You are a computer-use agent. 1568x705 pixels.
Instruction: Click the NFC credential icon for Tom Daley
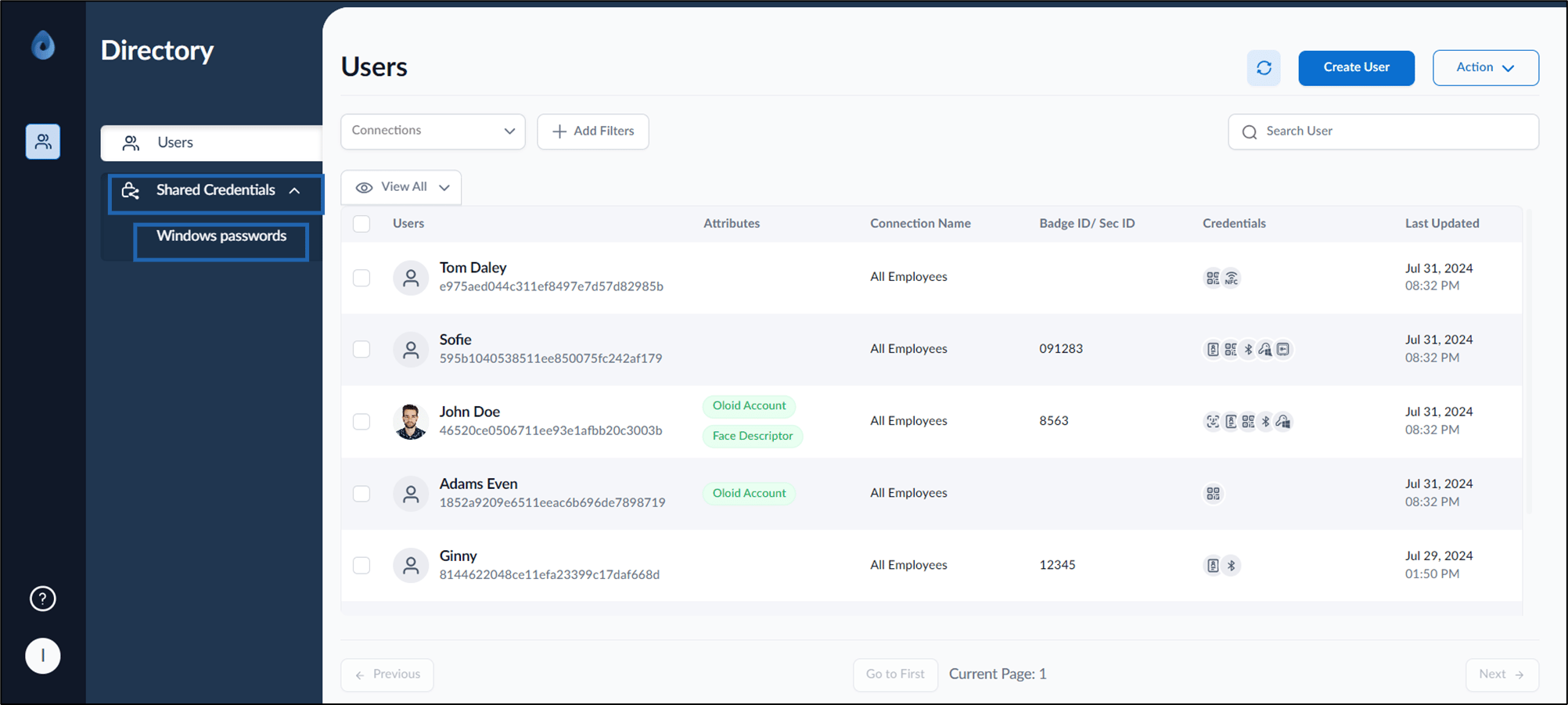click(x=1232, y=278)
